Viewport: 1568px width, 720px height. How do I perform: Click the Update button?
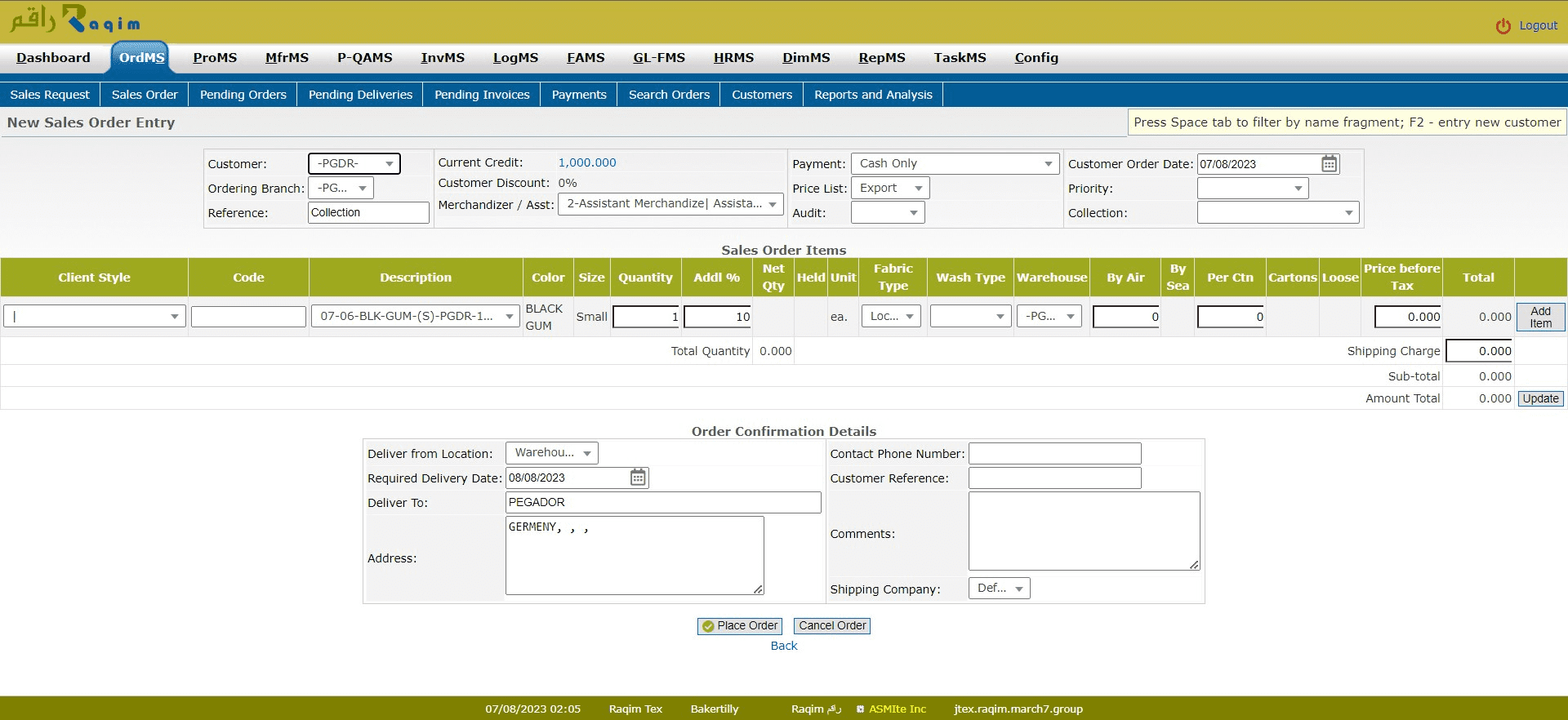click(1540, 398)
